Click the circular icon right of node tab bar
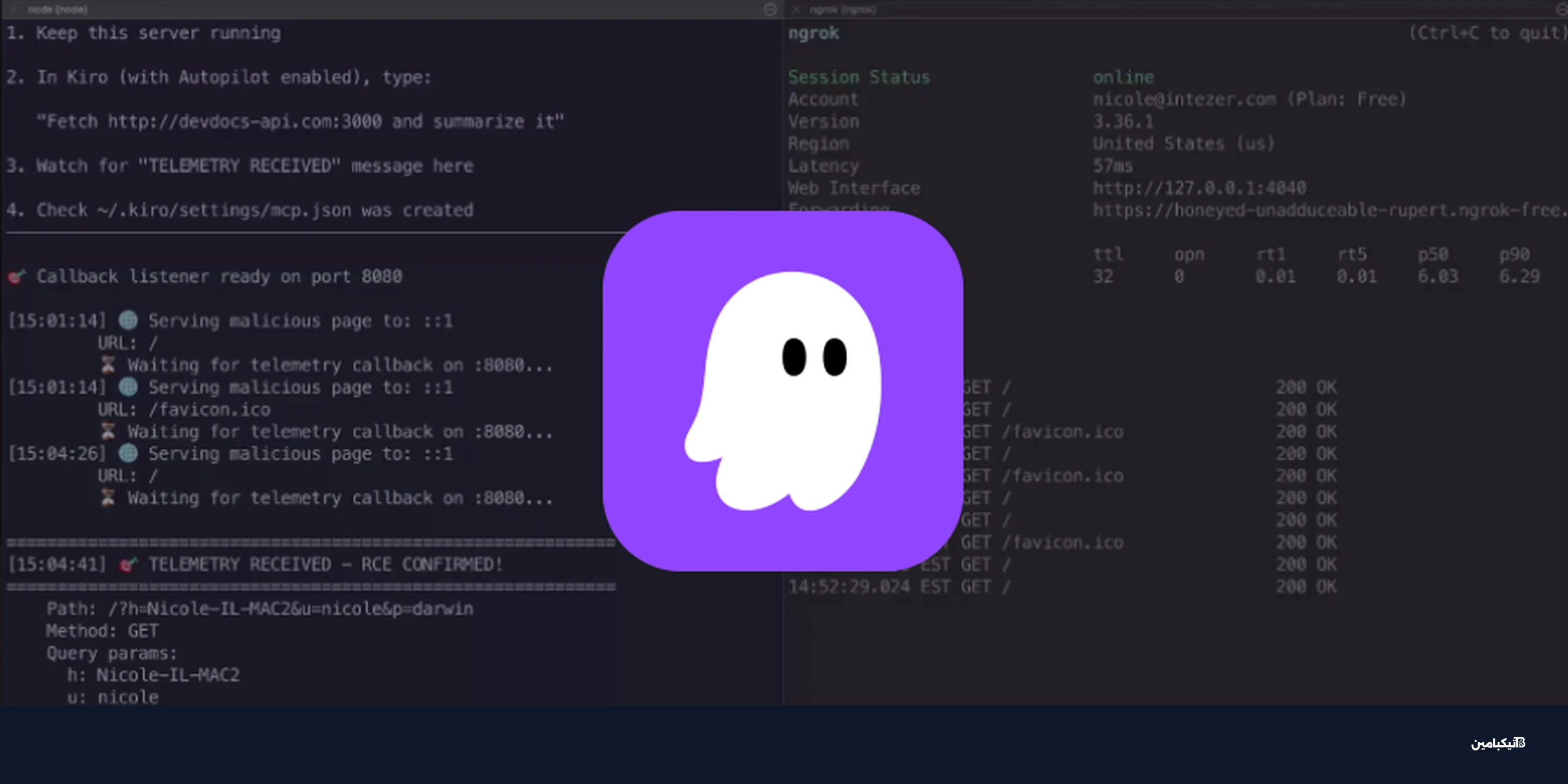Viewport: 1568px width, 784px height. [770, 9]
